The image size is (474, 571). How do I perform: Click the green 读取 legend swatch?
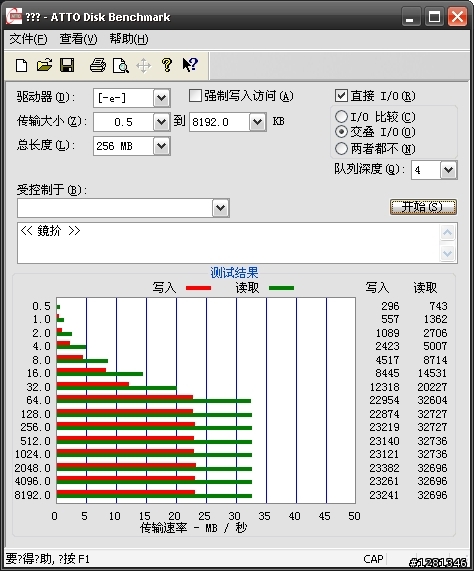click(x=281, y=288)
